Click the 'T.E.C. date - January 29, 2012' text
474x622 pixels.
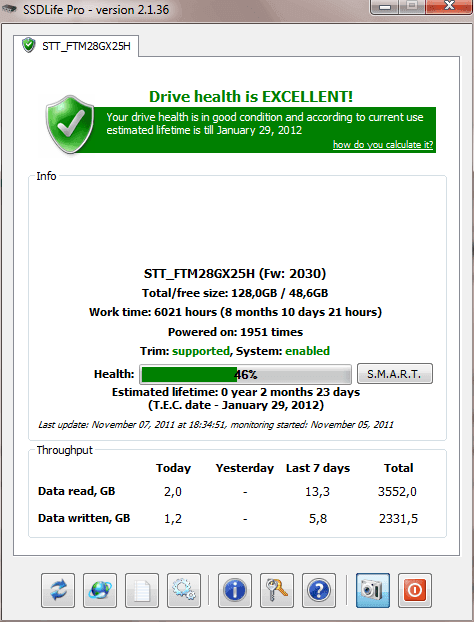(x=236, y=405)
